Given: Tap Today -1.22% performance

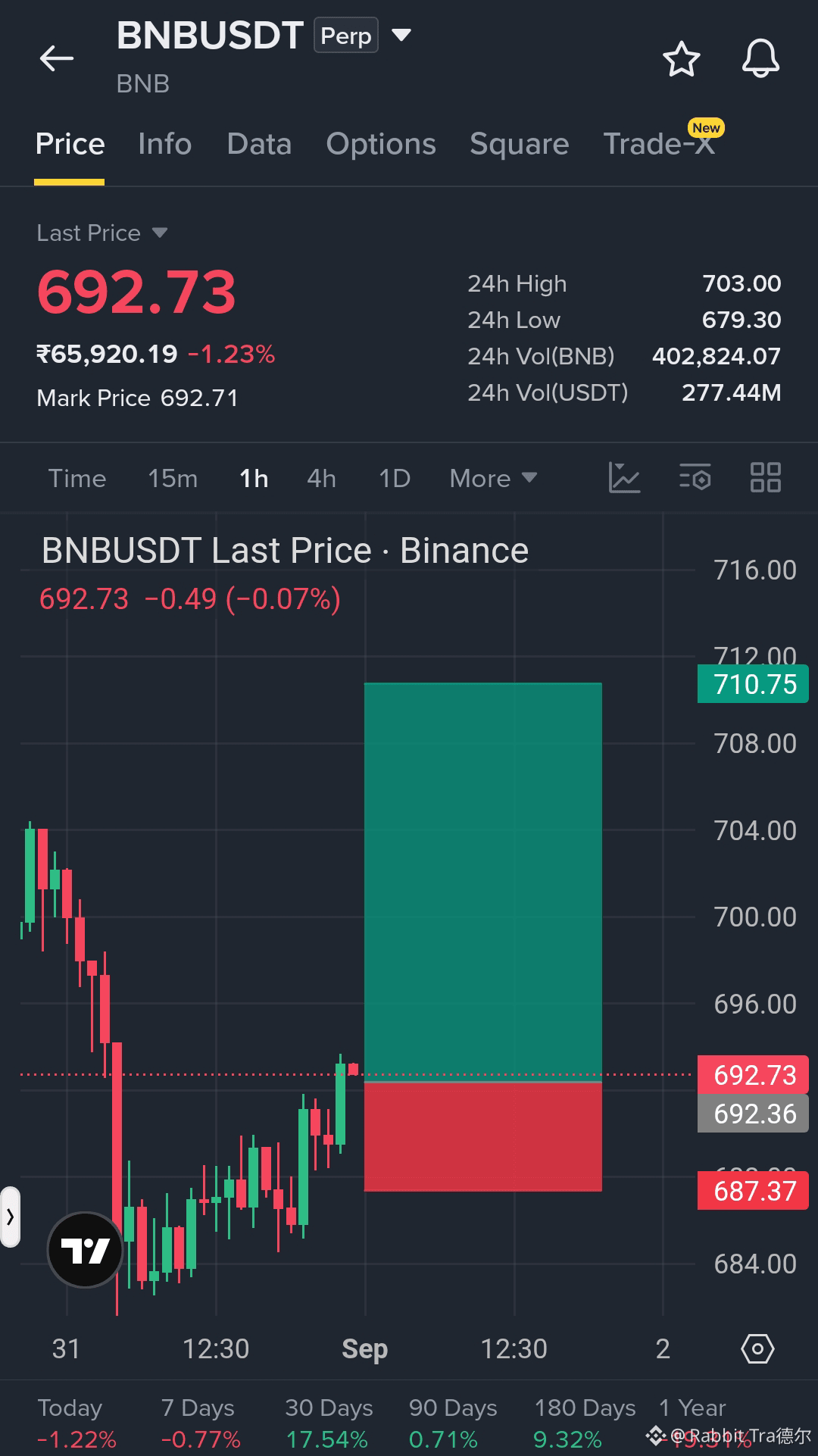Looking at the screenshot, I should click(76, 1423).
